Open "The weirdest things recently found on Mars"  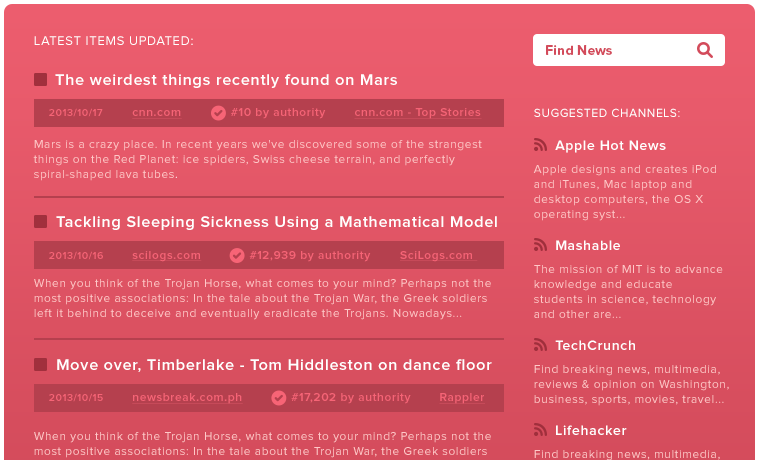pos(226,80)
